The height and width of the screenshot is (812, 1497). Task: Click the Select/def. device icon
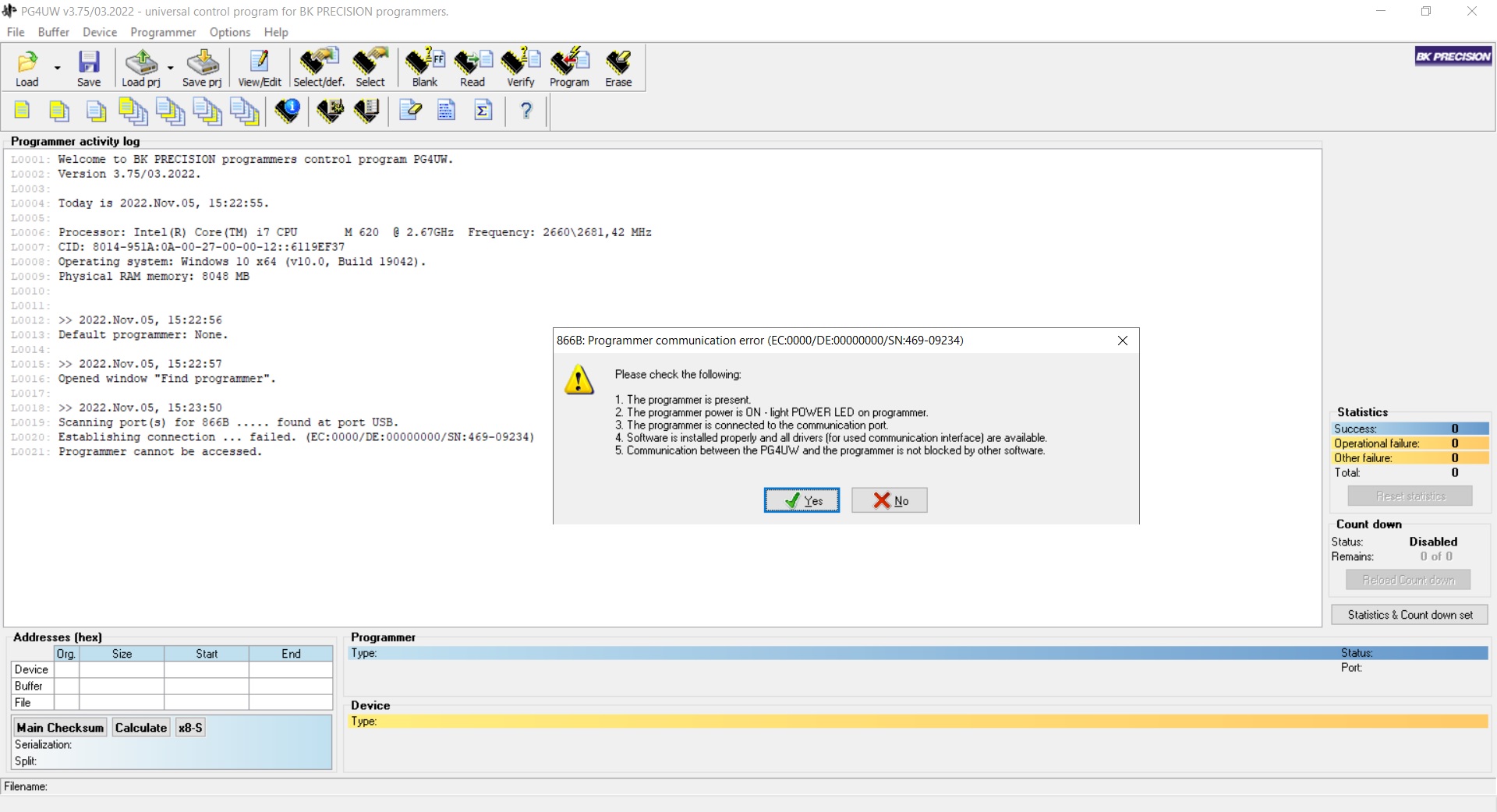(x=318, y=68)
